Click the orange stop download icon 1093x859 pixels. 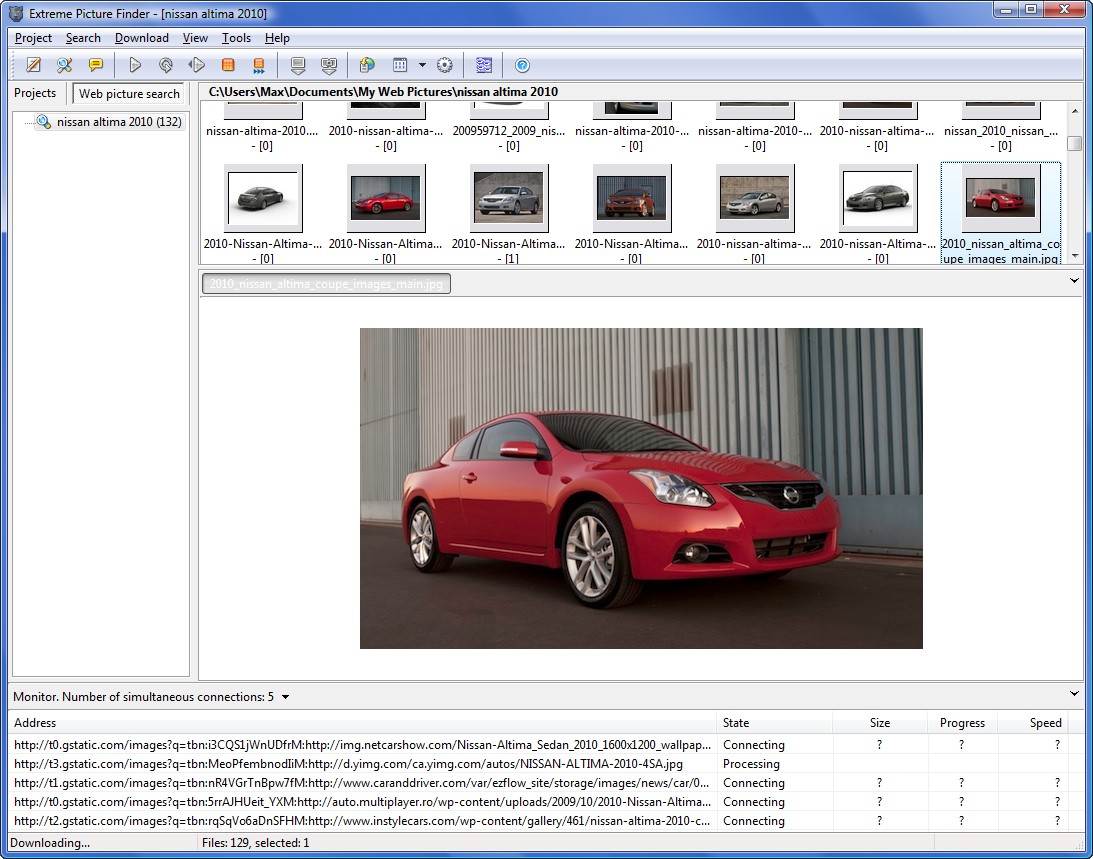click(228, 65)
